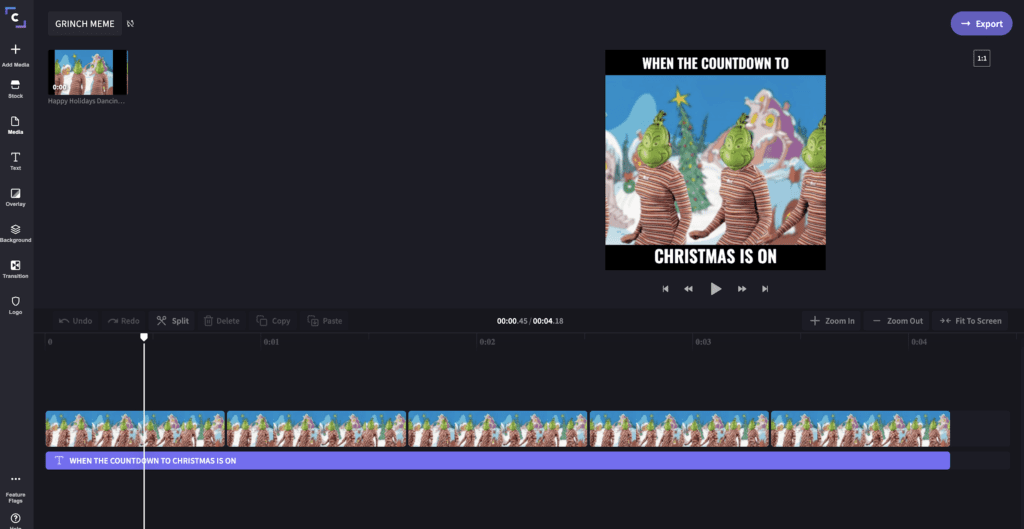
Task: Open the Media panel
Action: point(16,125)
